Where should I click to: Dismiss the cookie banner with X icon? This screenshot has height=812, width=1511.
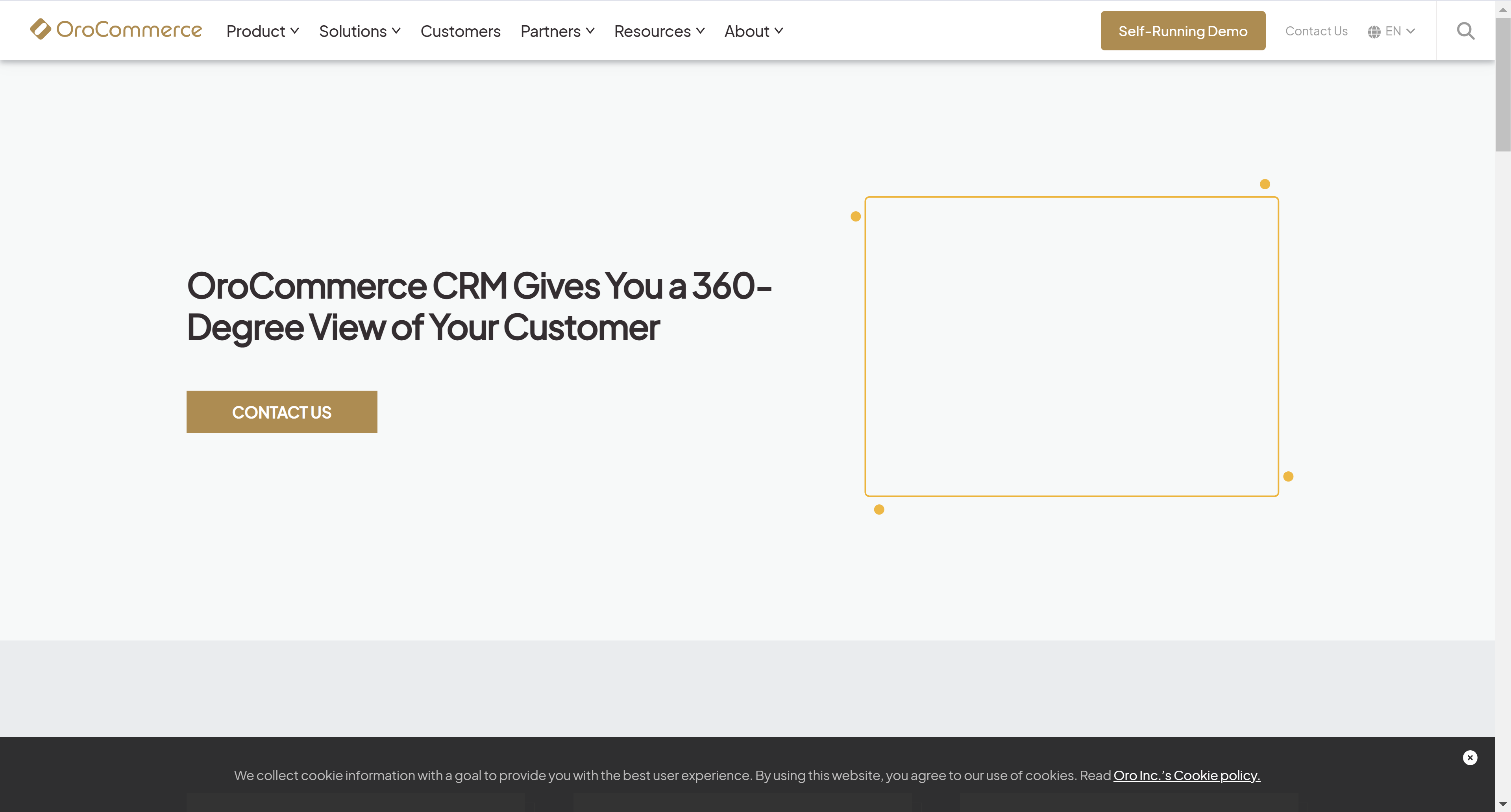[x=1469, y=757]
